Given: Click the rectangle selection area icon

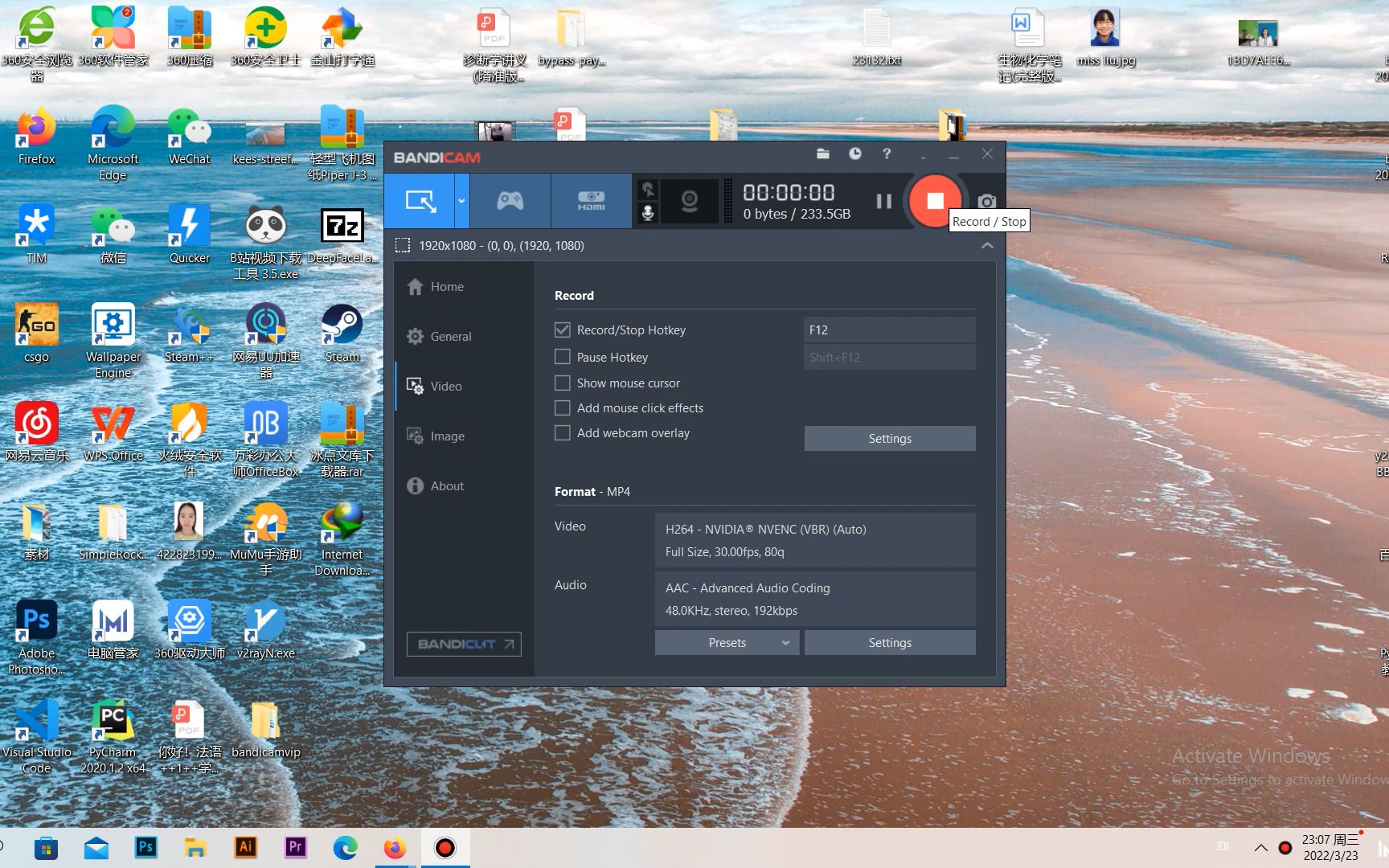Looking at the screenshot, I should tap(403, 245).
